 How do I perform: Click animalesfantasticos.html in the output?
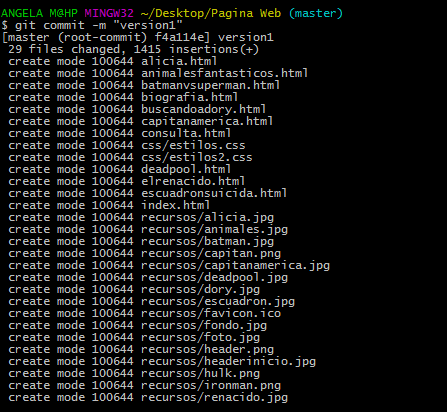(x=224, y=73)
